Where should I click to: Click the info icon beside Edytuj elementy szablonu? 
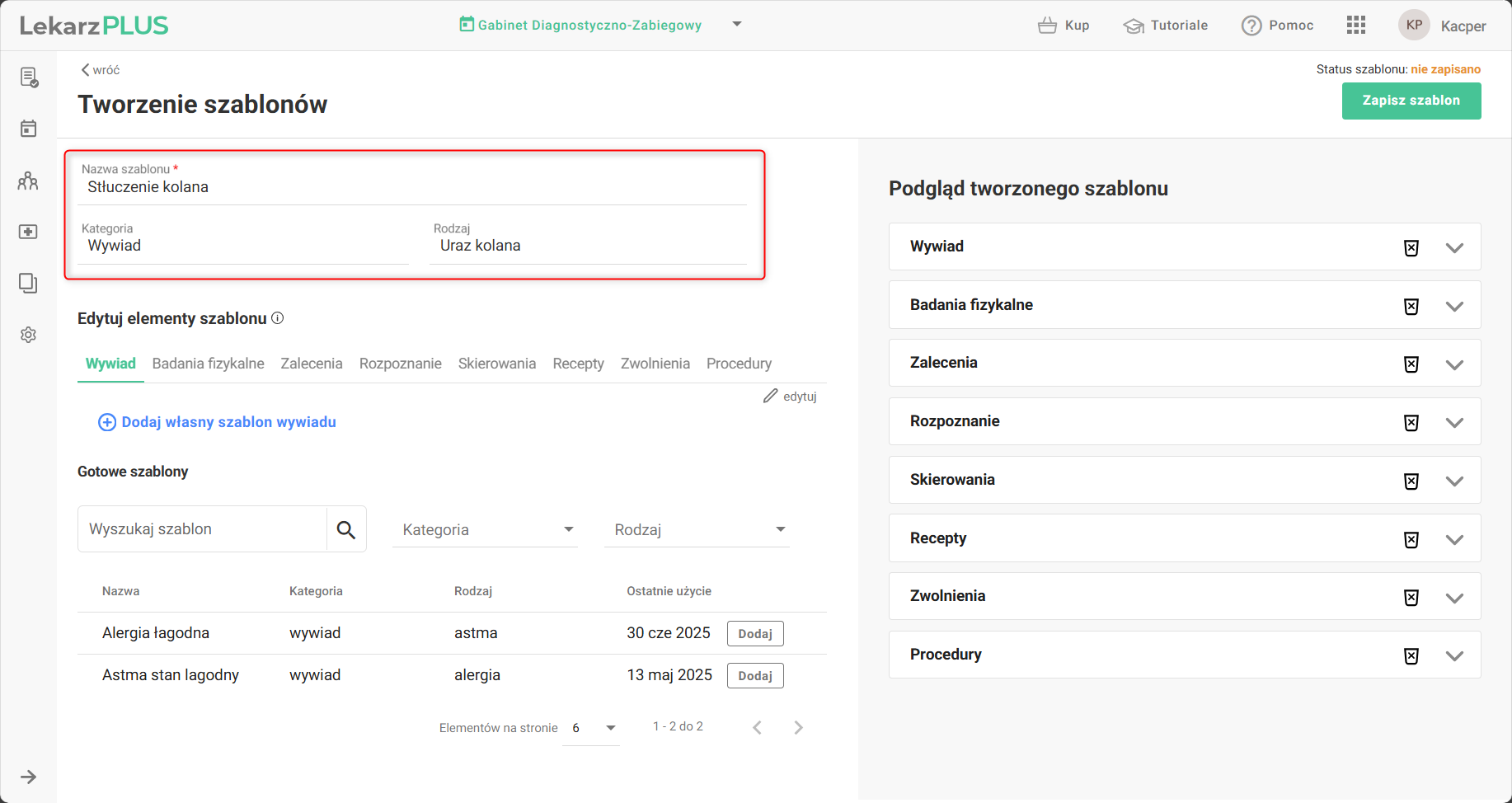point(278,318)
